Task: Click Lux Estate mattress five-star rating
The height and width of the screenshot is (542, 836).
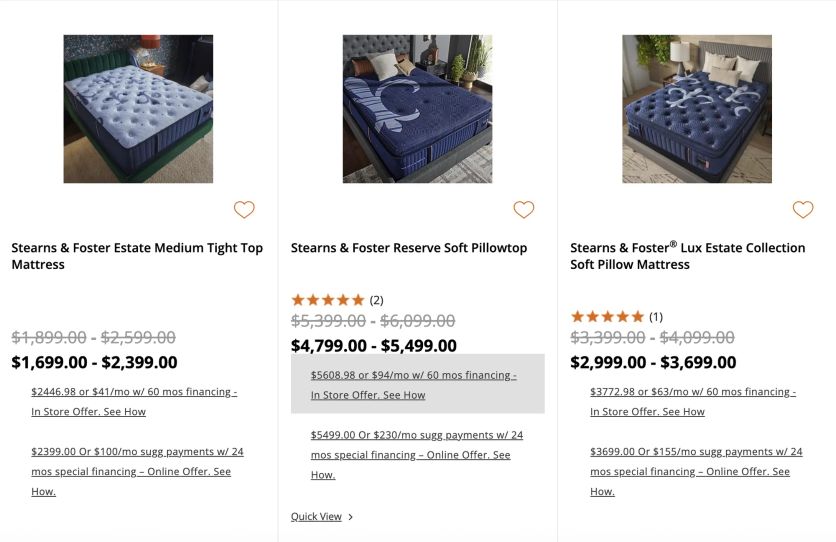Action: tap(607, 317)
